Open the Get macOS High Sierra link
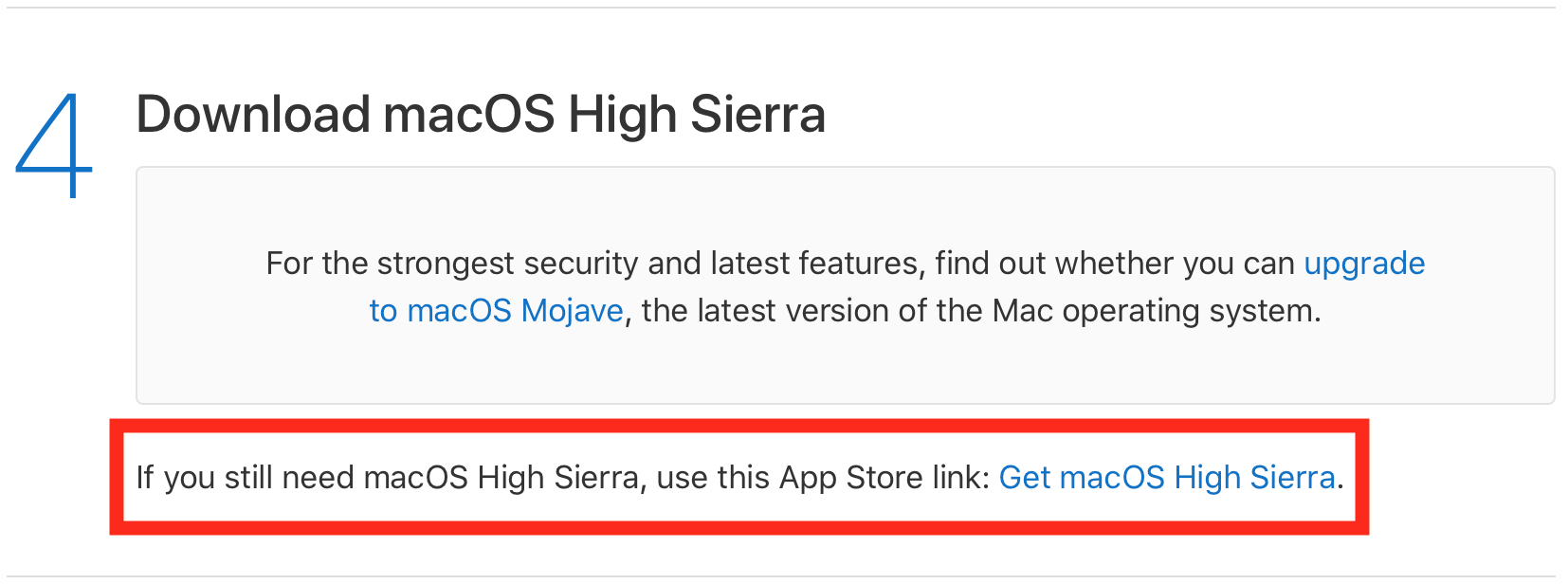The image size is (1568, 584). coord(1166,477)
